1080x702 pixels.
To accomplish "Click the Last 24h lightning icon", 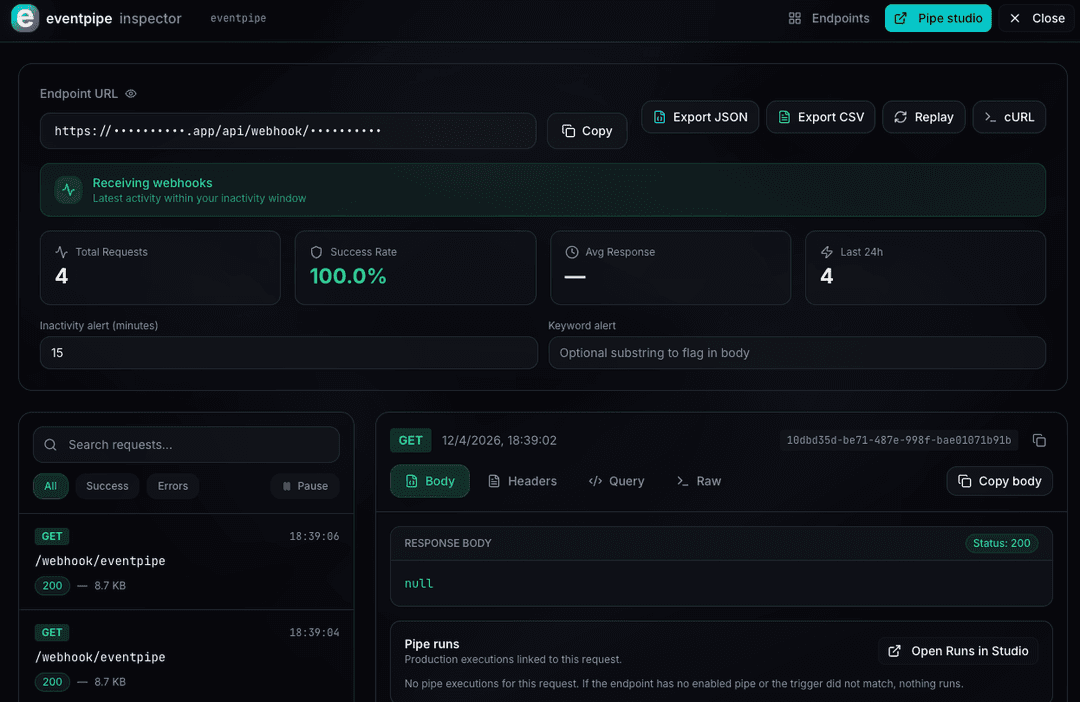I will [x=827, y=252].
